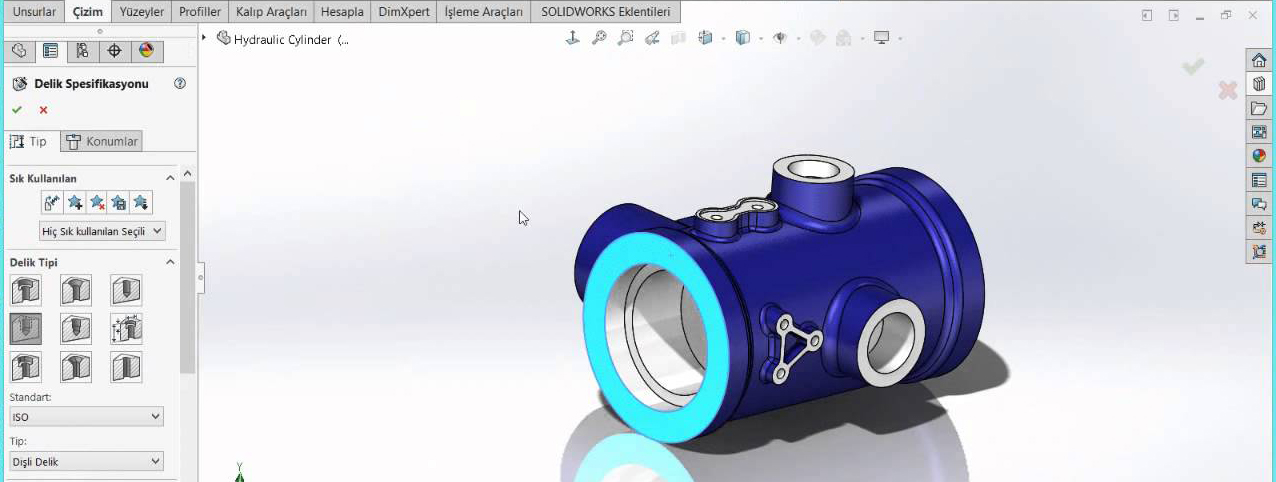The image size is (1276, 482).
Task: Click the green checkmark to accept hole
Action: coord(17,110)
